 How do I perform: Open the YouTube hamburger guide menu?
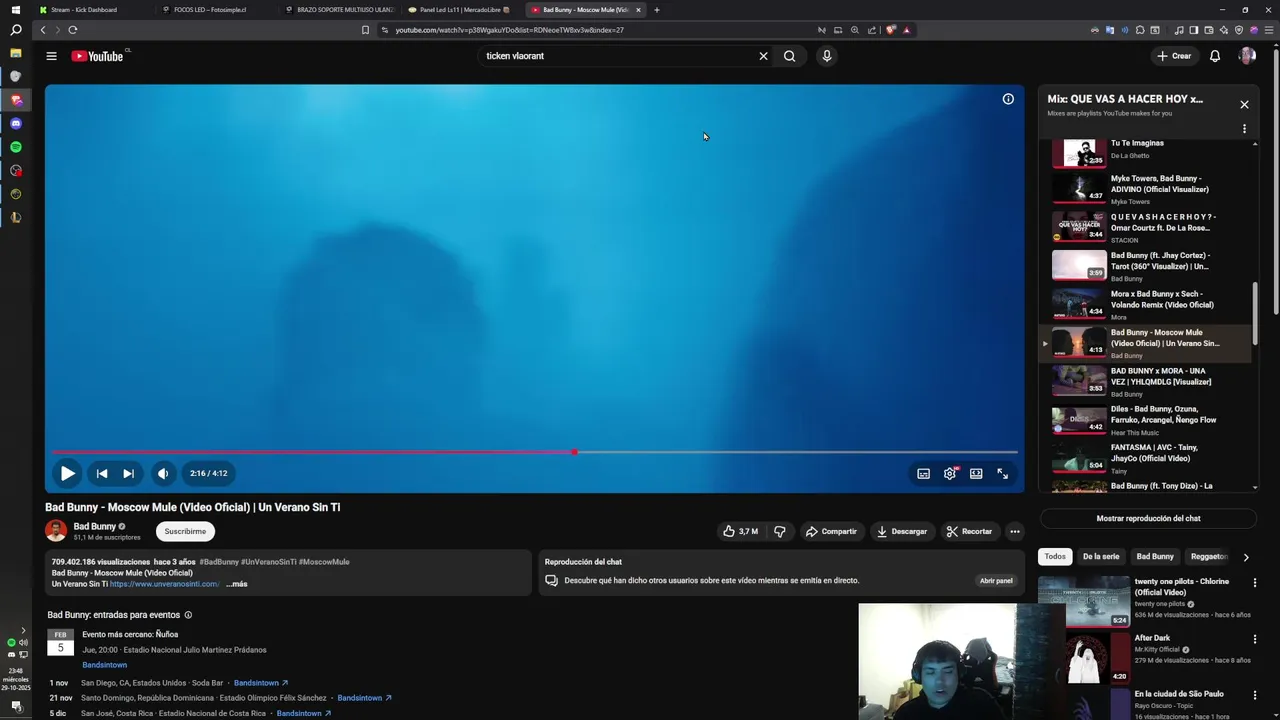pyautogui.click(x=51, y=56)
